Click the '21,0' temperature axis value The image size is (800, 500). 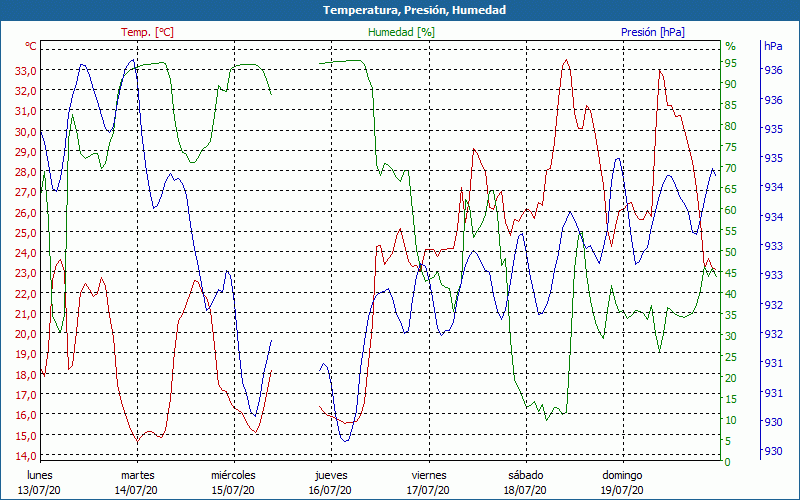click(x=25, y=313)
